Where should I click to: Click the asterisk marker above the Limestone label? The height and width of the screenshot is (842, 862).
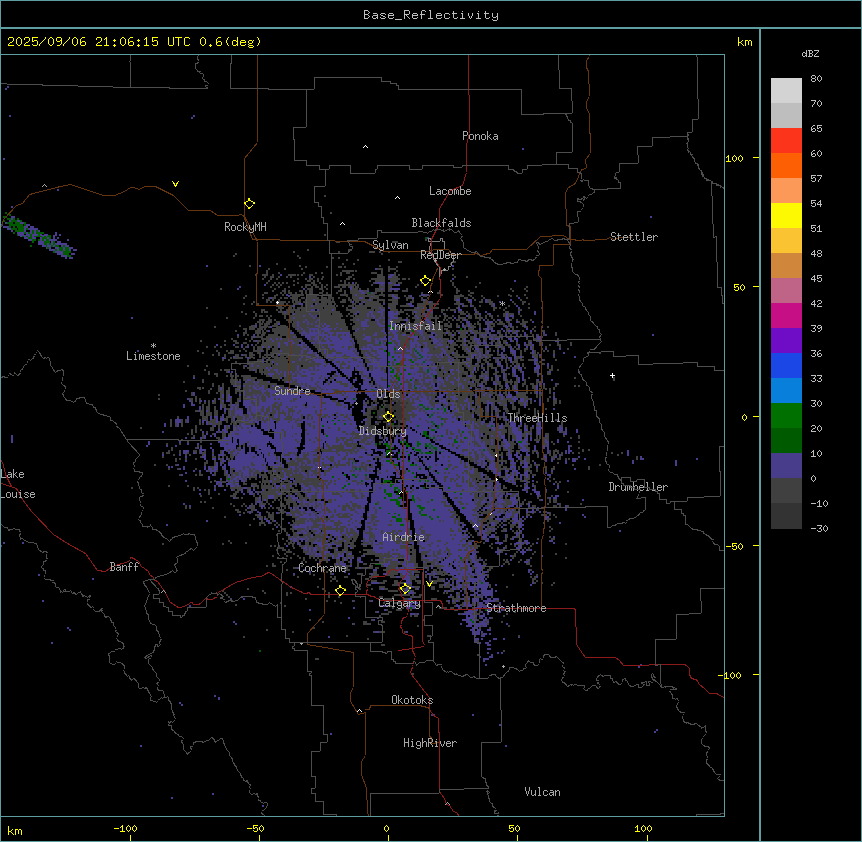(x=153, y=346)
